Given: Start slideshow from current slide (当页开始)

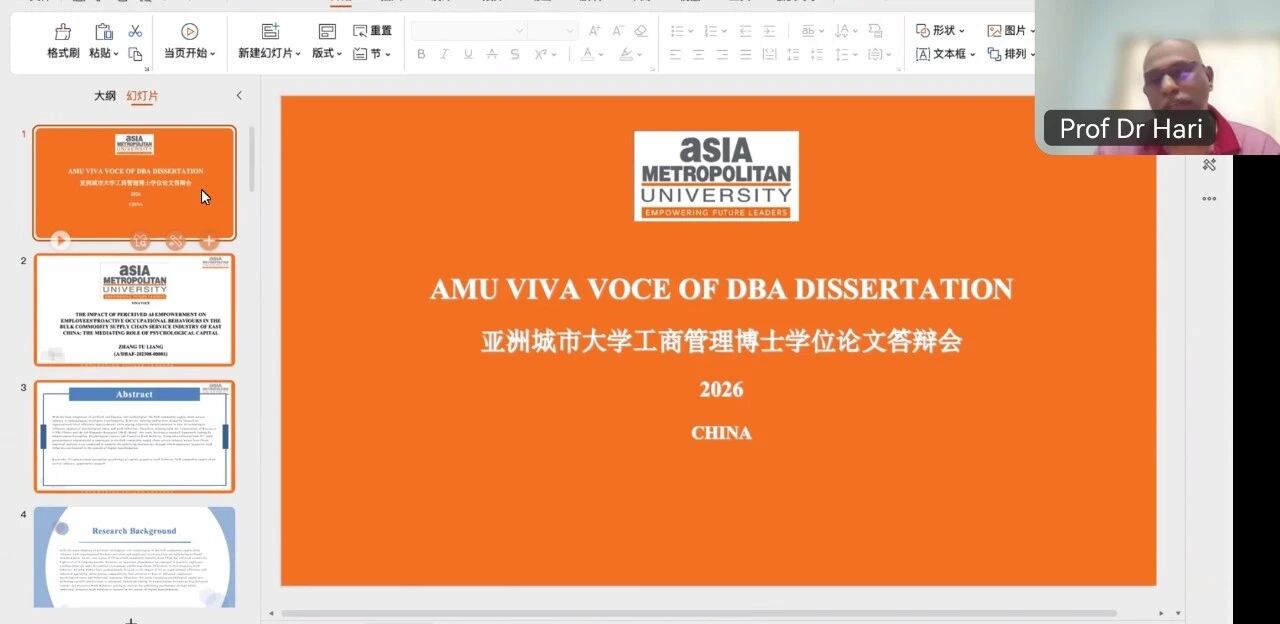Looking at the screenshot, I should coord(189,41).
